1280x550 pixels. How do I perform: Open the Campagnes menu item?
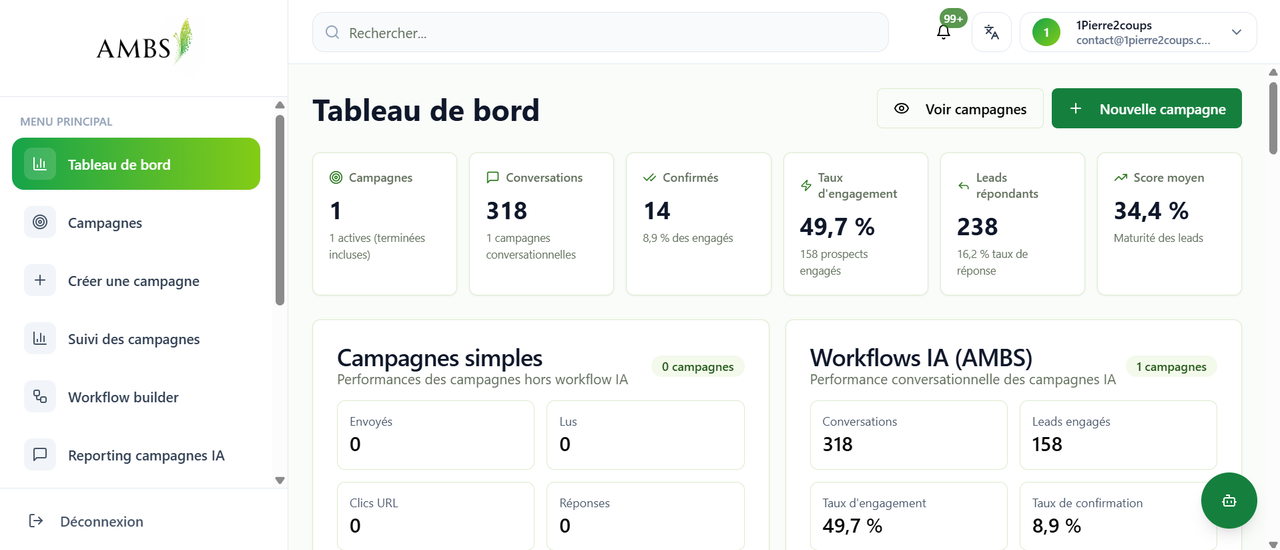[136, 222]
